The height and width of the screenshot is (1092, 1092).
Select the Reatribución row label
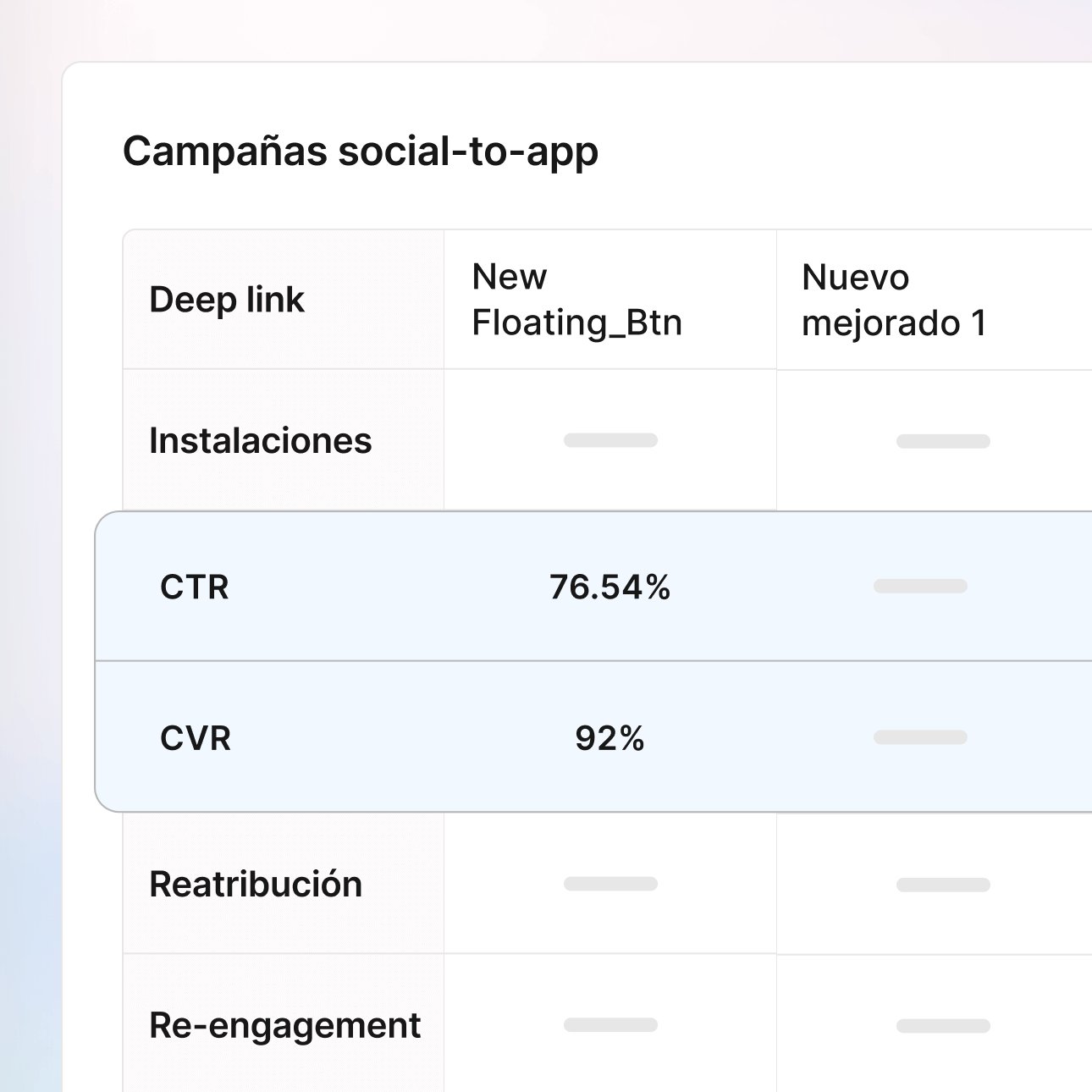pyautogui.click(x=256, y=884)
